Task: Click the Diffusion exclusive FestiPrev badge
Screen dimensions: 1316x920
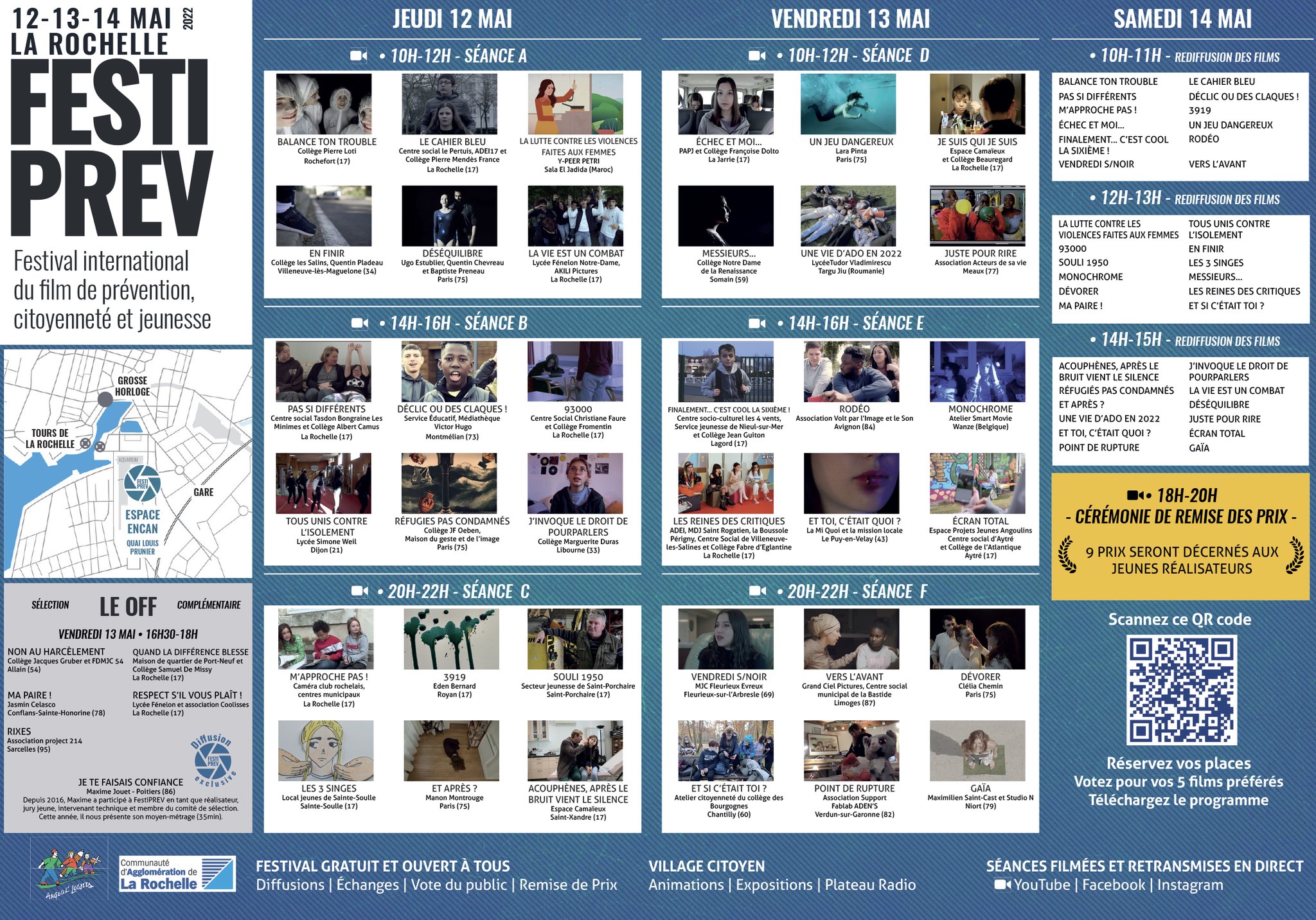Action: [x=213, y=762]
